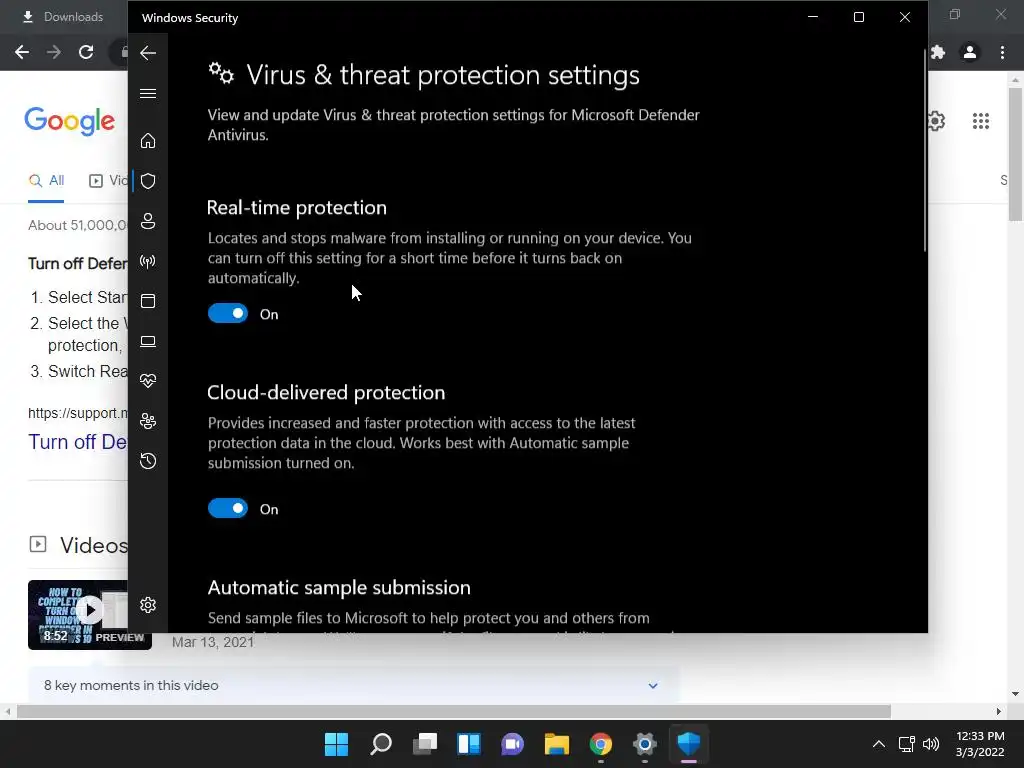The height and width of the screenshot is (768, 1024).
Task: Click the Google logo in Chrome
Action: (70, 121)
